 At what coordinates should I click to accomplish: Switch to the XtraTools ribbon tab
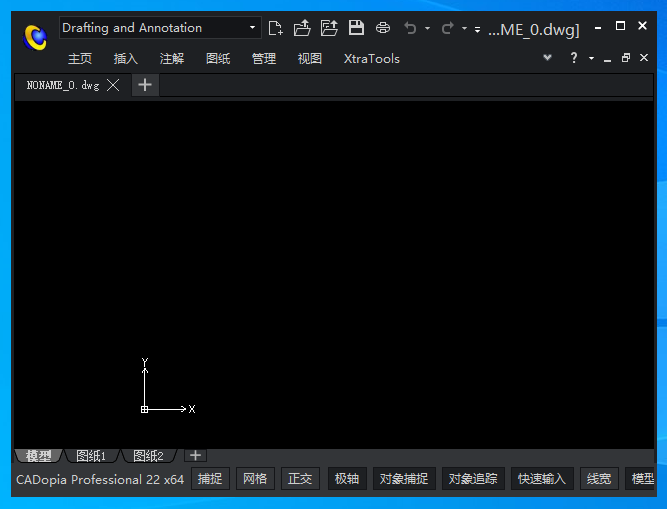click(371, 59)
